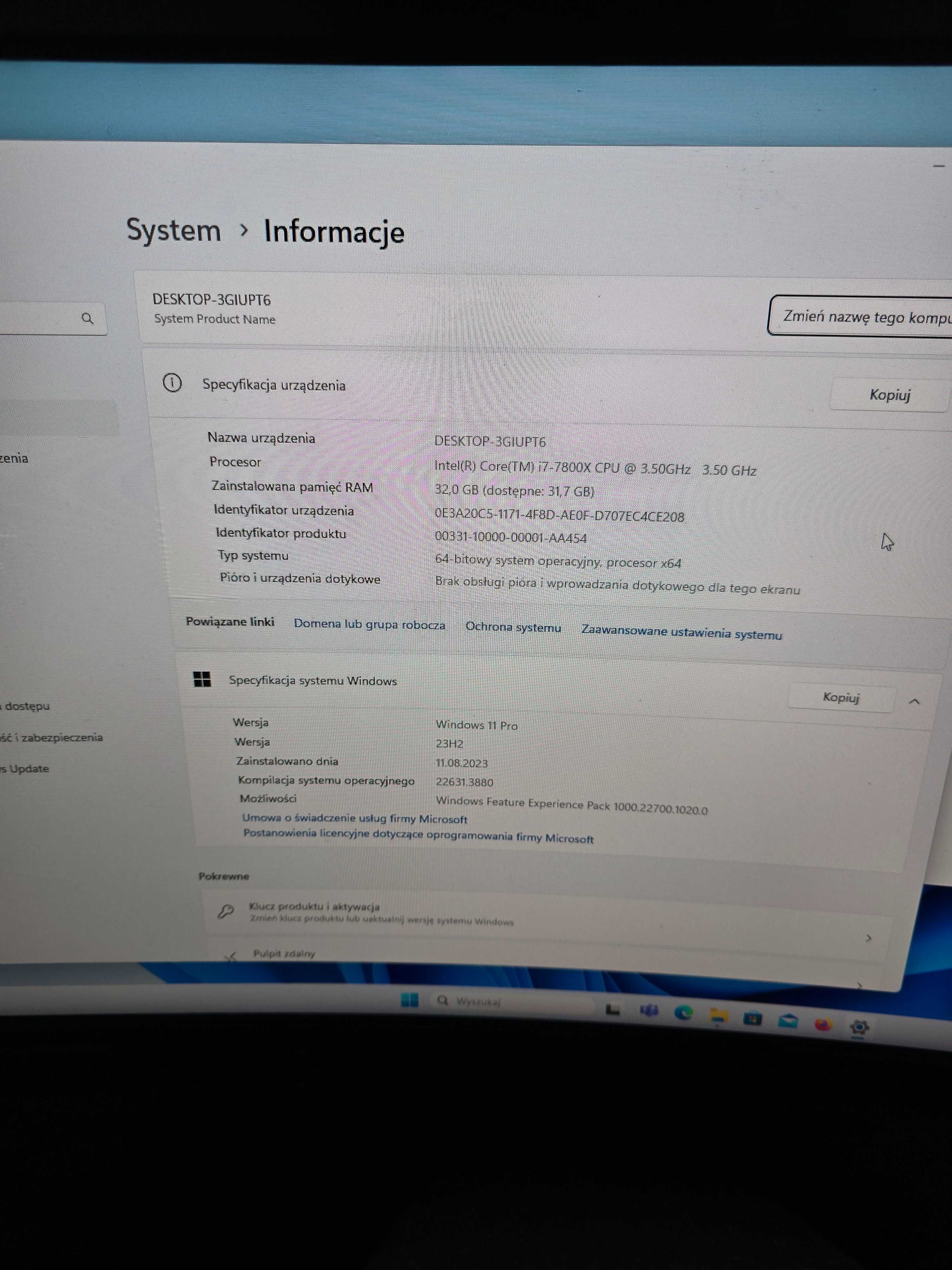
Task: Click the DESKTOP-3GIUPT6 header above System Product Name
Action: (211, 299)
